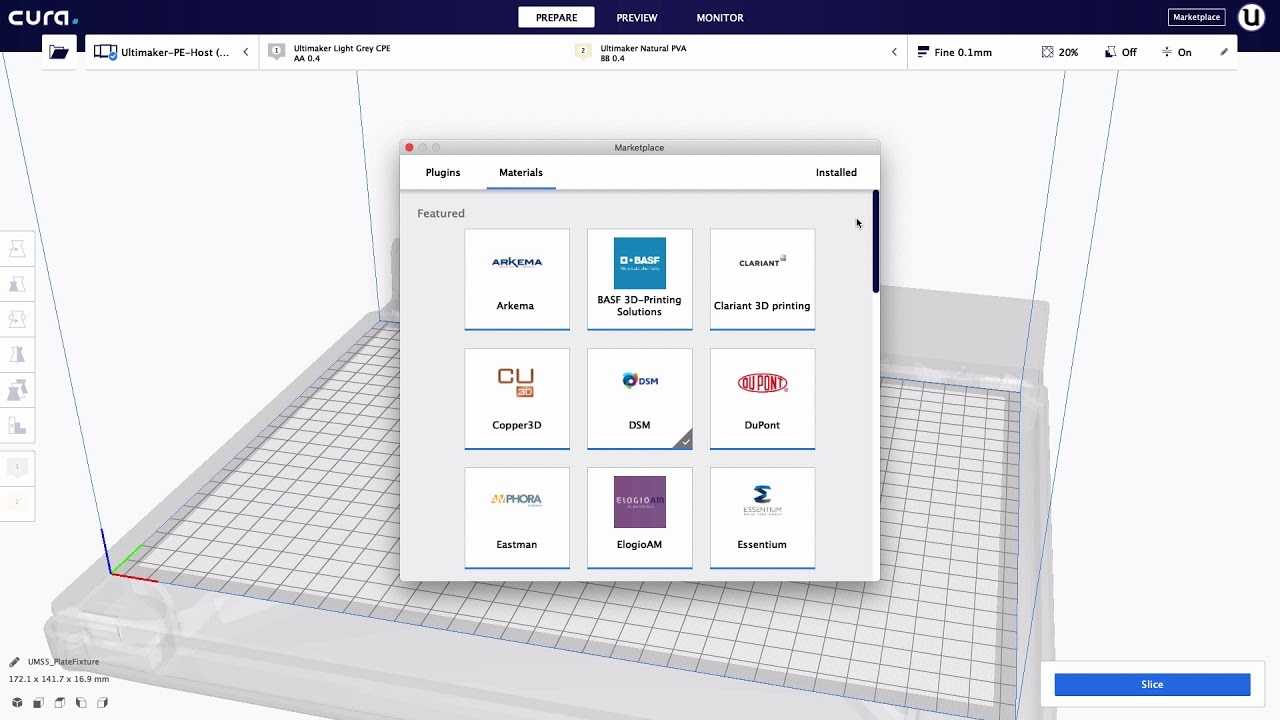Click the blue Slice button

coord(1152,684)
